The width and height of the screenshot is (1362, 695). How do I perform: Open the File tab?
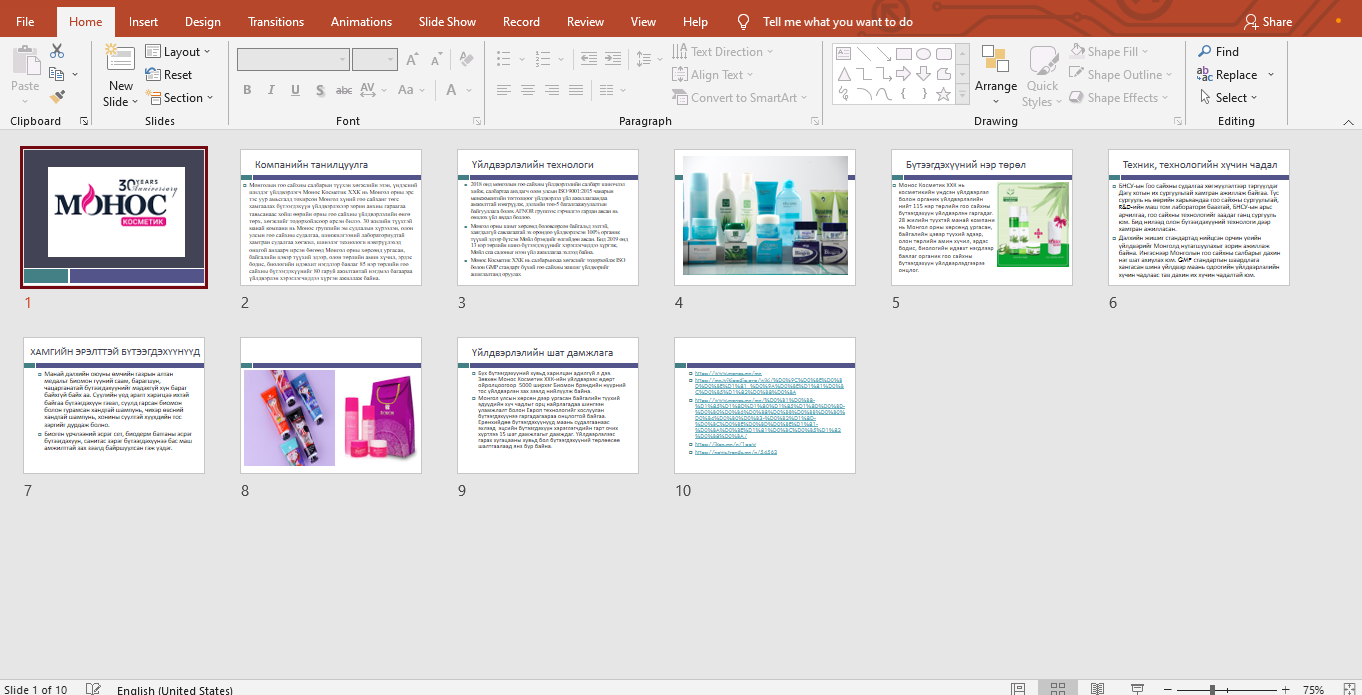point(25,22)
